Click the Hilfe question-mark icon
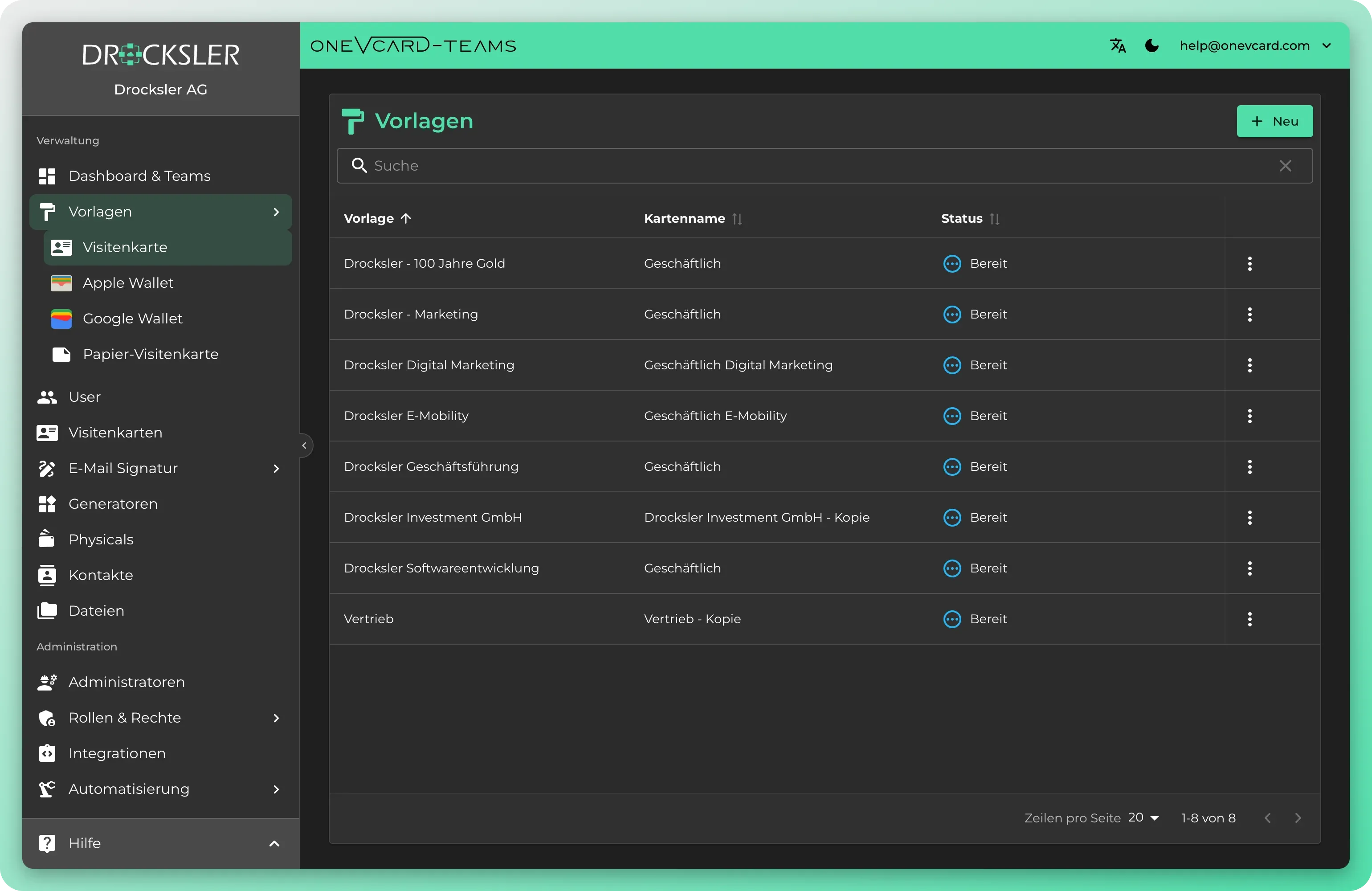This screenshot has width=1372, height=891. point(47,844)
